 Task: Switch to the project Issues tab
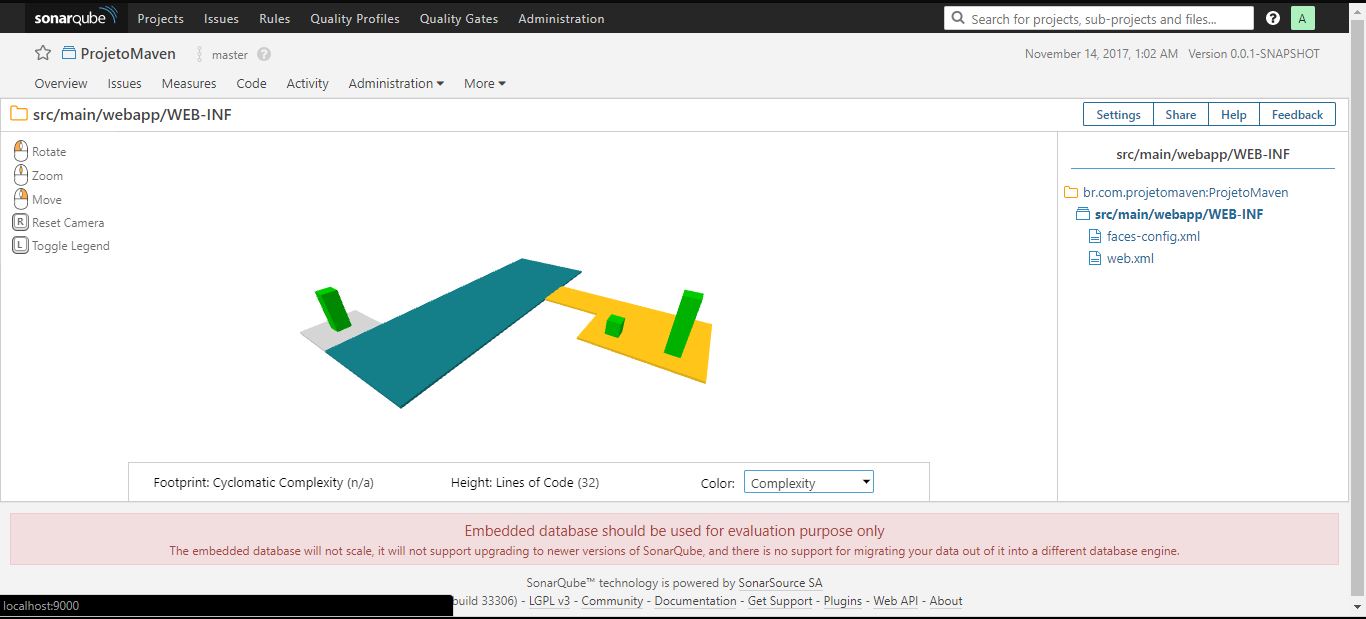click(125, 83)
